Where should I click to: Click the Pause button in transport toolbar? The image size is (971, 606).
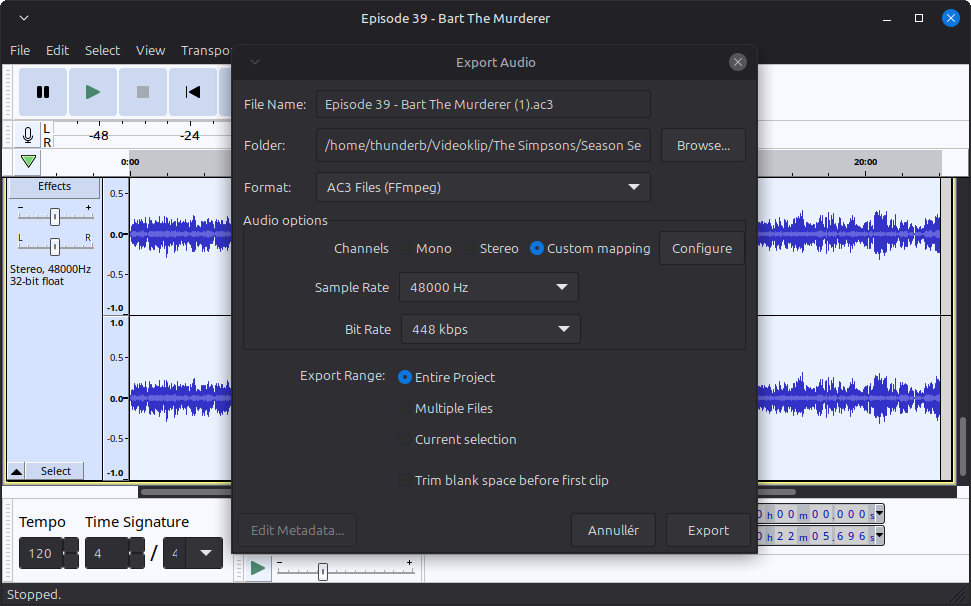point(43,92)
